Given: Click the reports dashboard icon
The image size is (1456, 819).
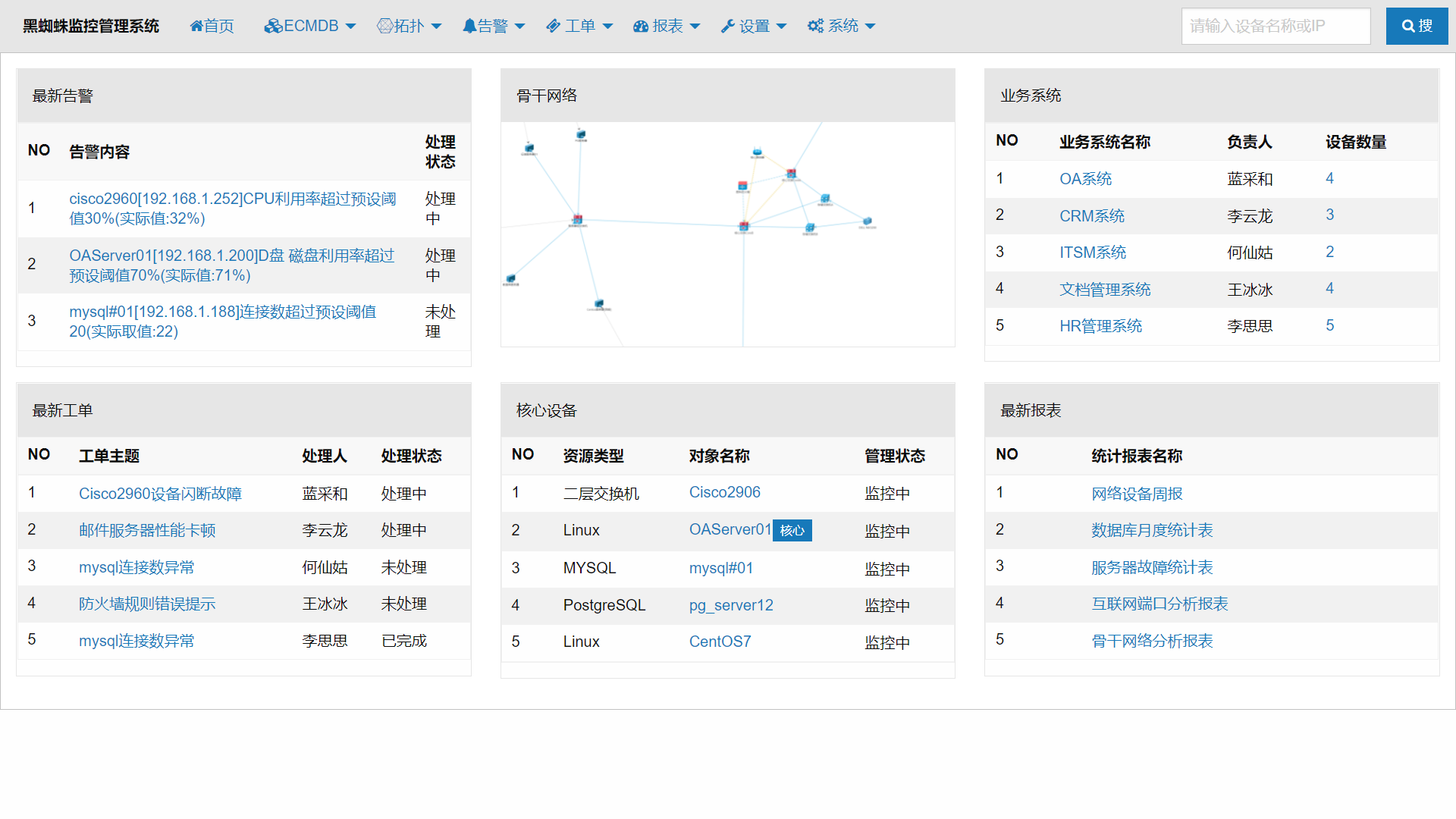Looking at the screenshot, I should coord(641,26).
